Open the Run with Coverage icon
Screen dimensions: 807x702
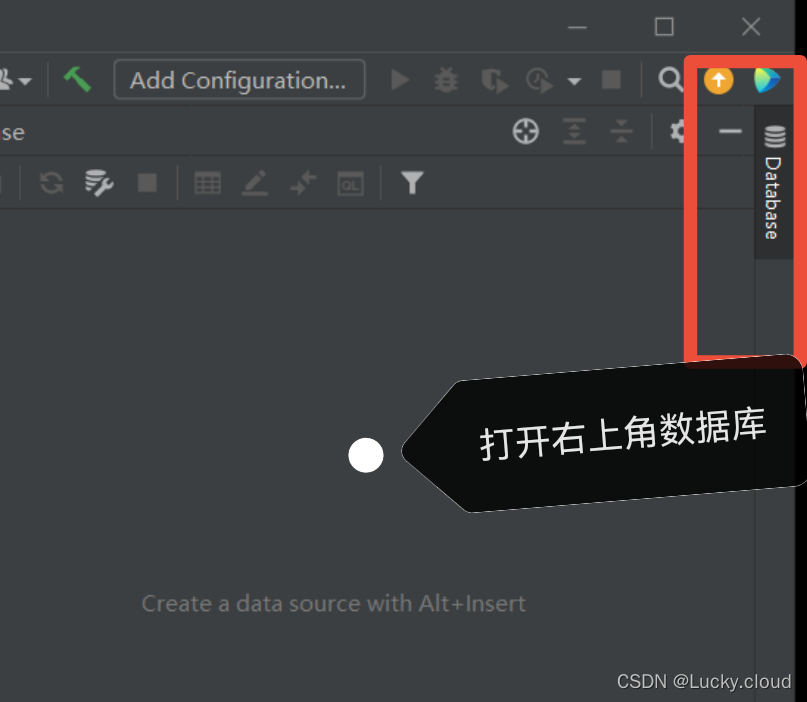pyautogui.click(x=494, y=80)
